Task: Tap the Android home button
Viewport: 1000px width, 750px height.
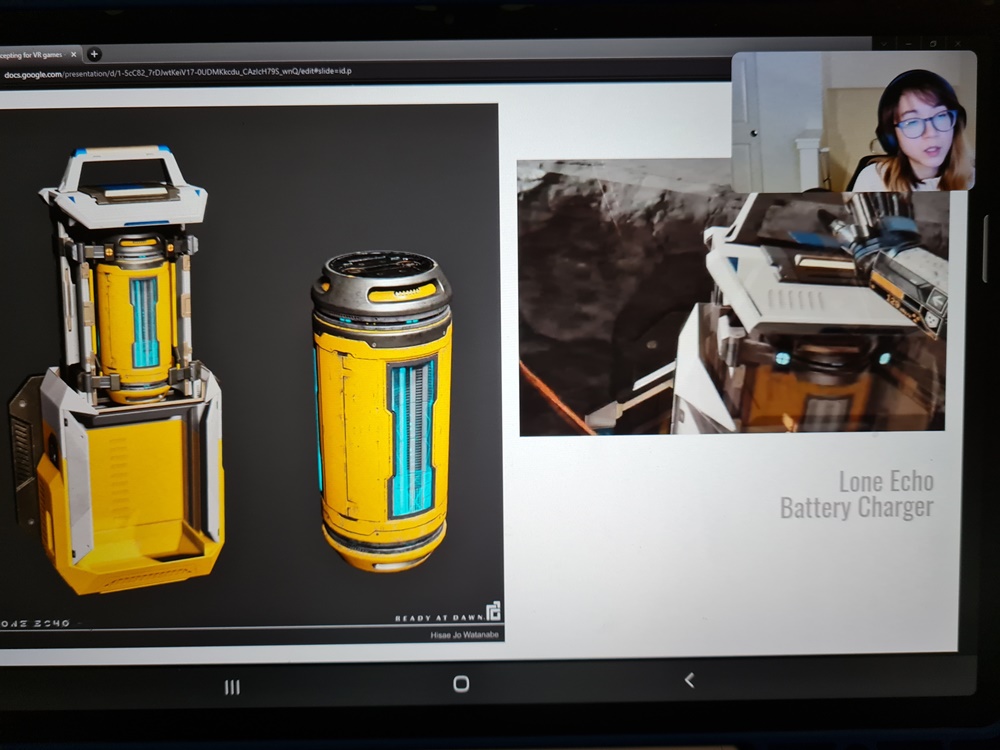Action: click(x=461, y=684)
